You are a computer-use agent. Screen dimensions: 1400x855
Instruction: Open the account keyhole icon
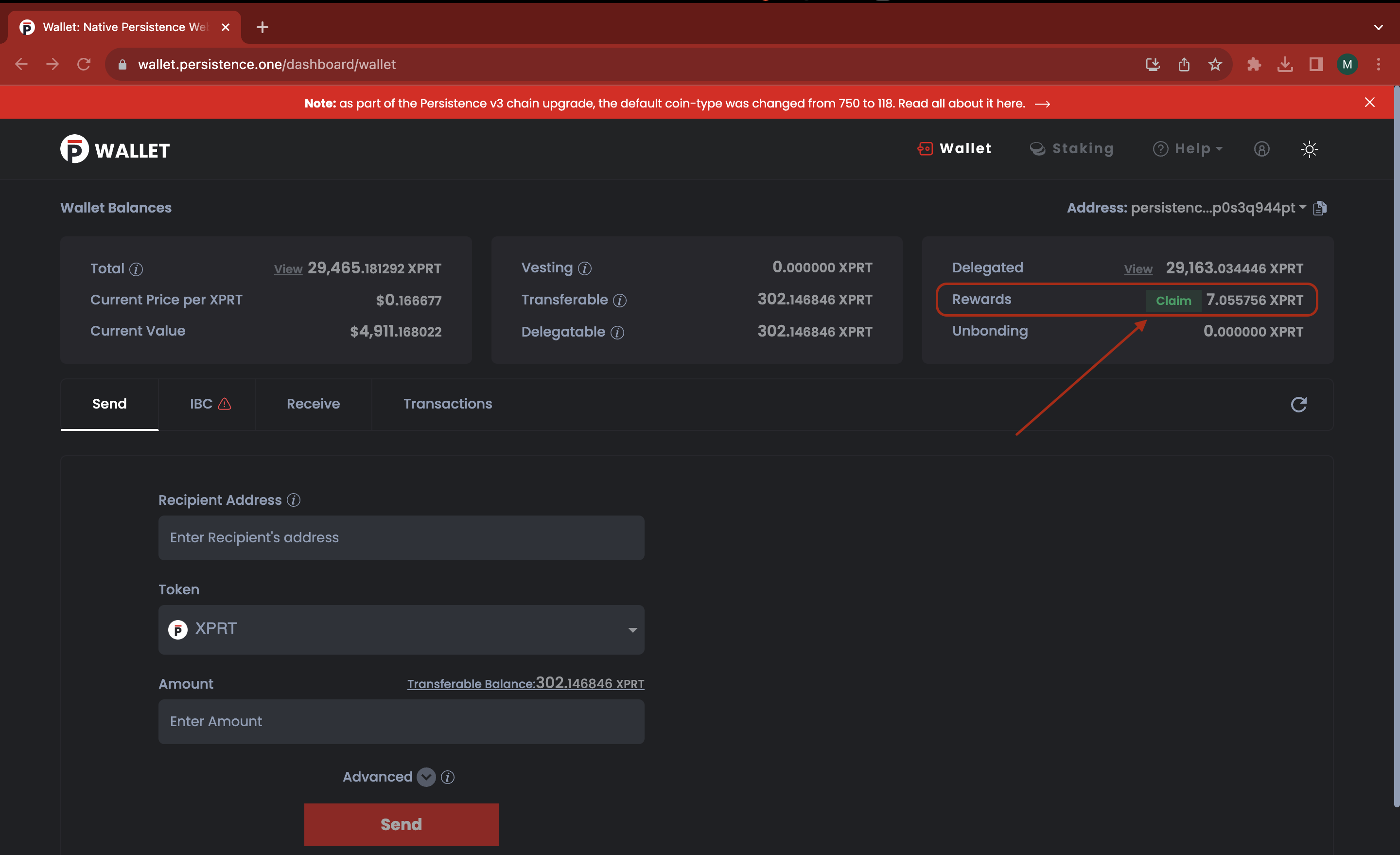(x=1261, y=149)
